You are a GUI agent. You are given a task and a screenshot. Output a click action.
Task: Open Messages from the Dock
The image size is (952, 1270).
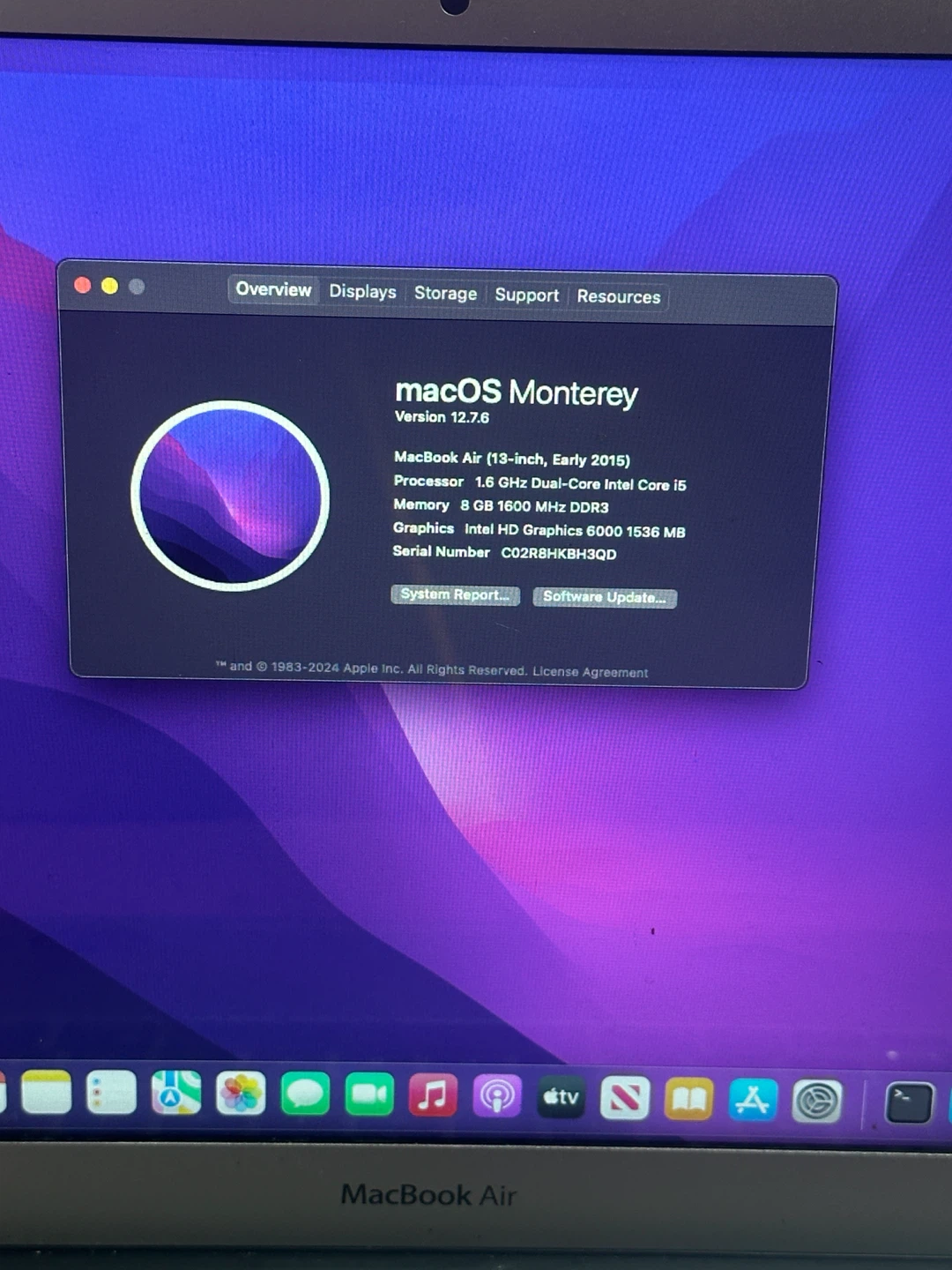(x=305, y=1094)
